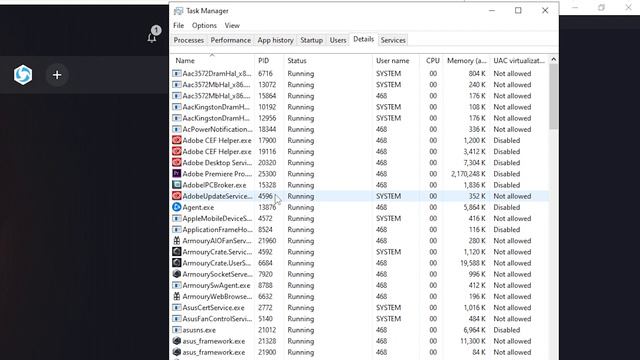
Task: Click the AcPowerNotification process icon
Action: [x=176, y=129]
